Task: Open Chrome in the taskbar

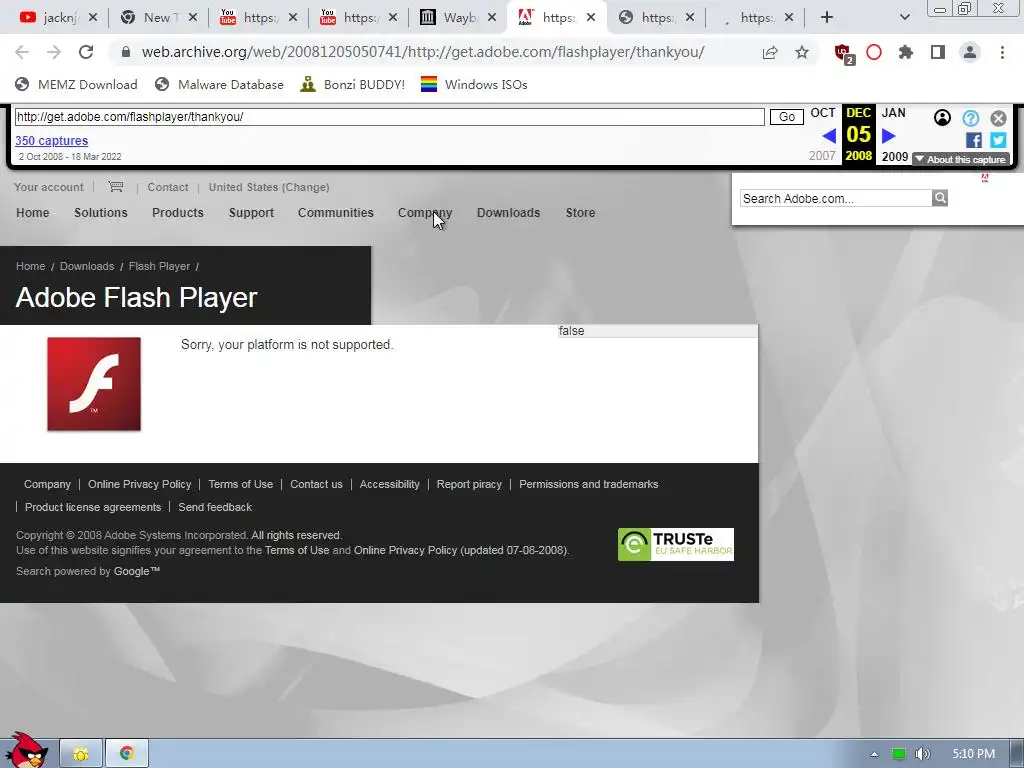Action: [127, 754]
